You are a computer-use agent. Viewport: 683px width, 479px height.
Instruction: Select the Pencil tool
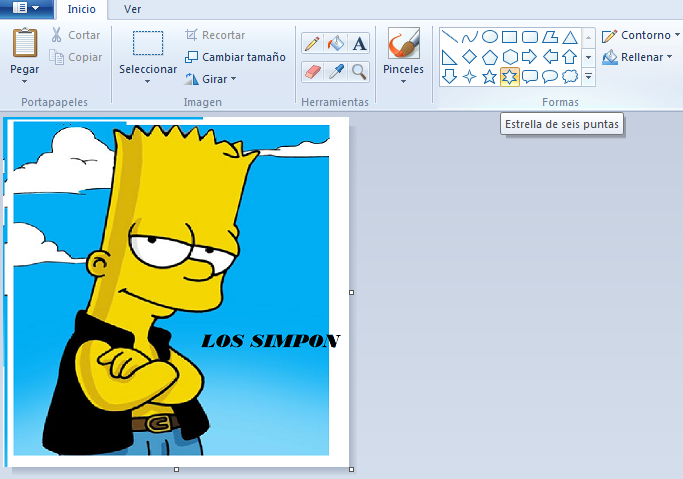point(312,44)
